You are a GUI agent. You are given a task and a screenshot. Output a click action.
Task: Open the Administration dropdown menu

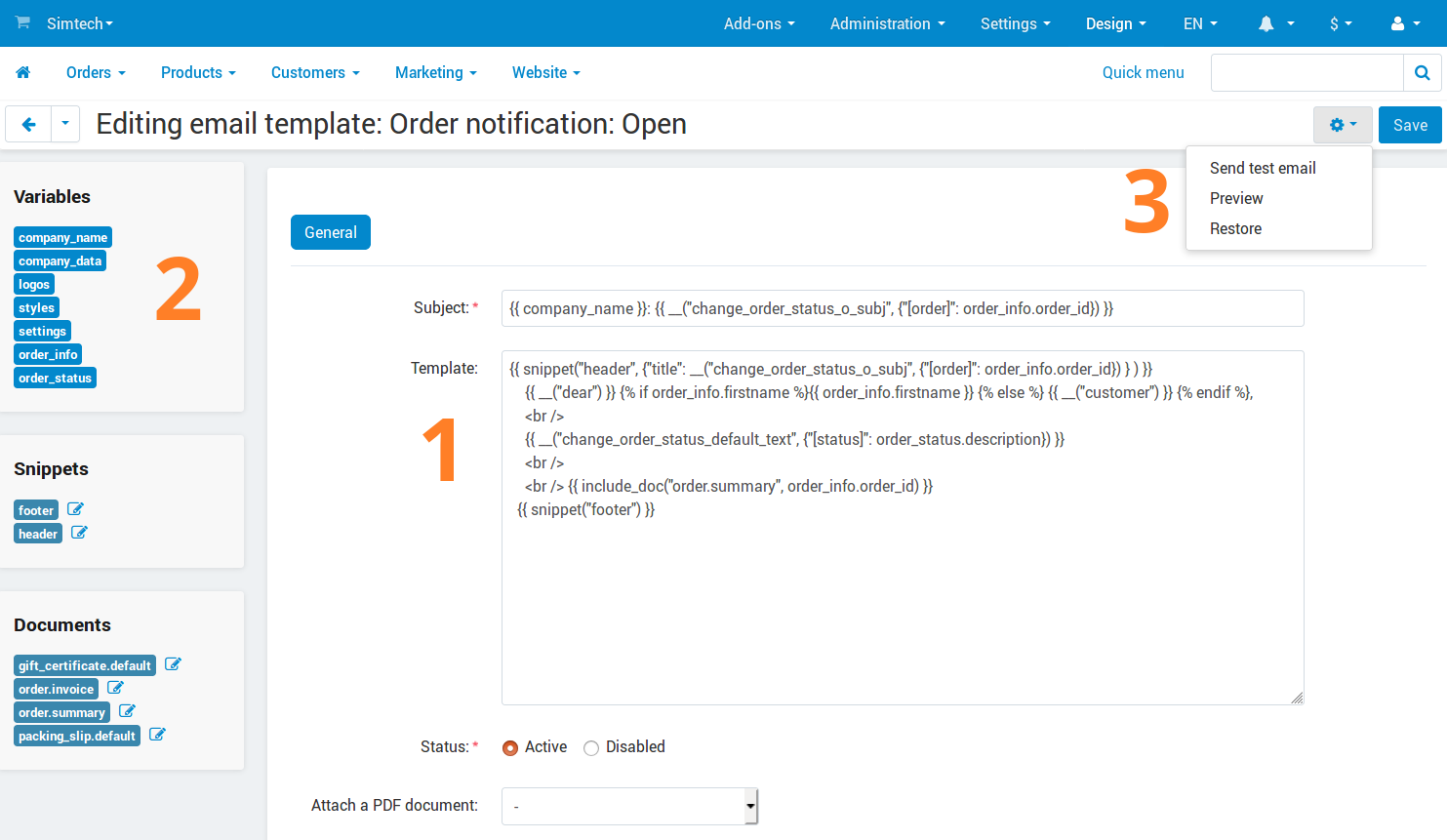pos(888,23)
